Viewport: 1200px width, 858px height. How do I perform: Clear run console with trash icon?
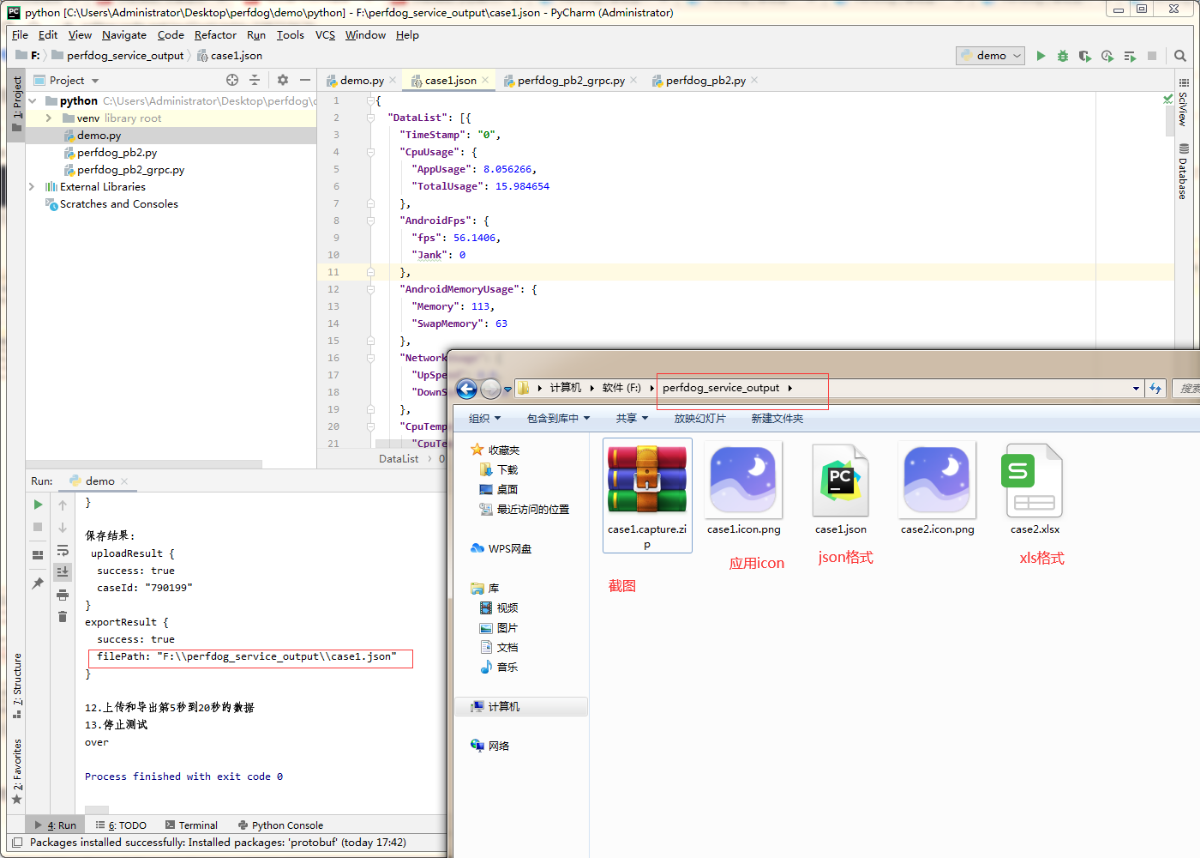(62, 618)
